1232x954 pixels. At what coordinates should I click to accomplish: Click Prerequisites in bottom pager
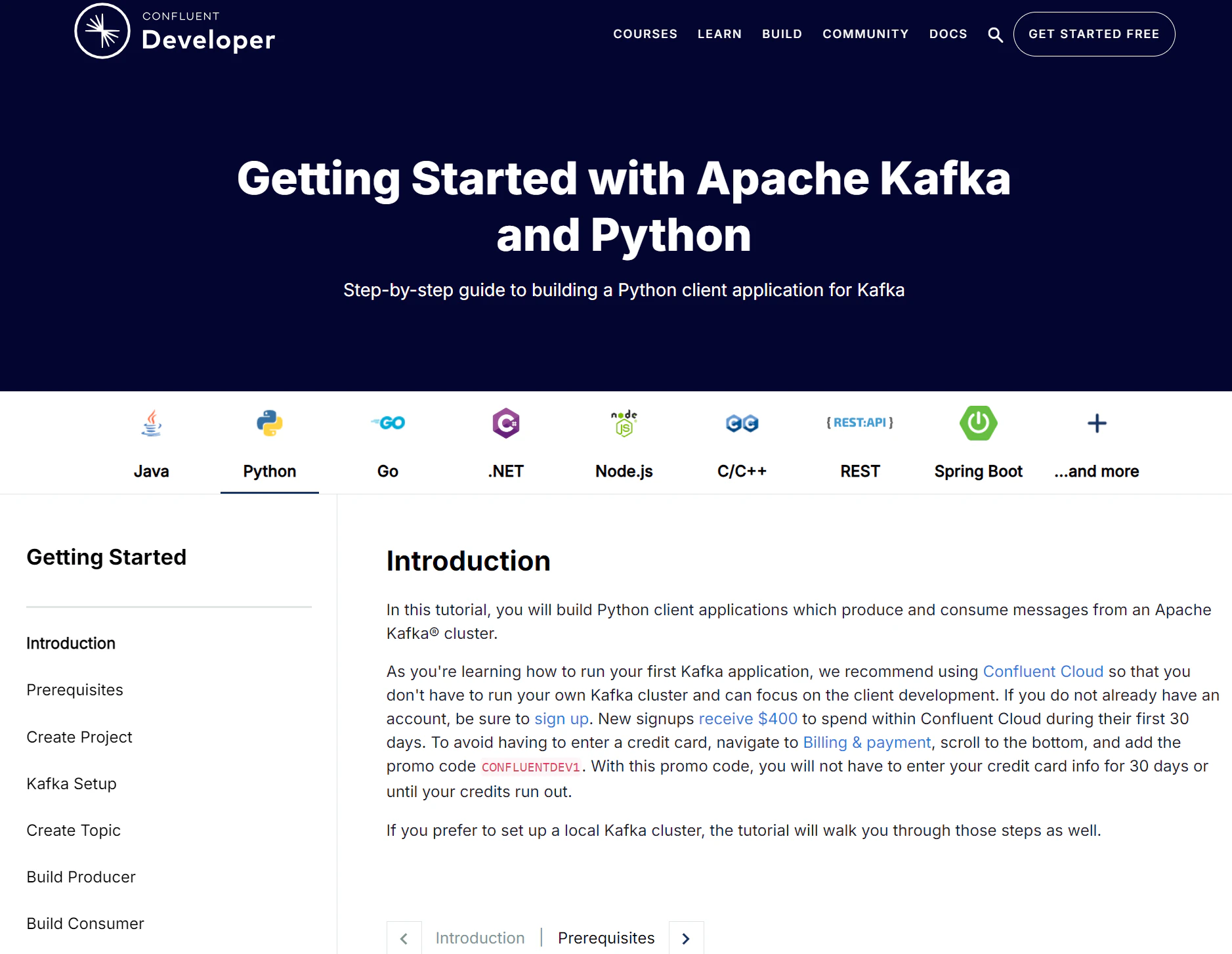606,938
